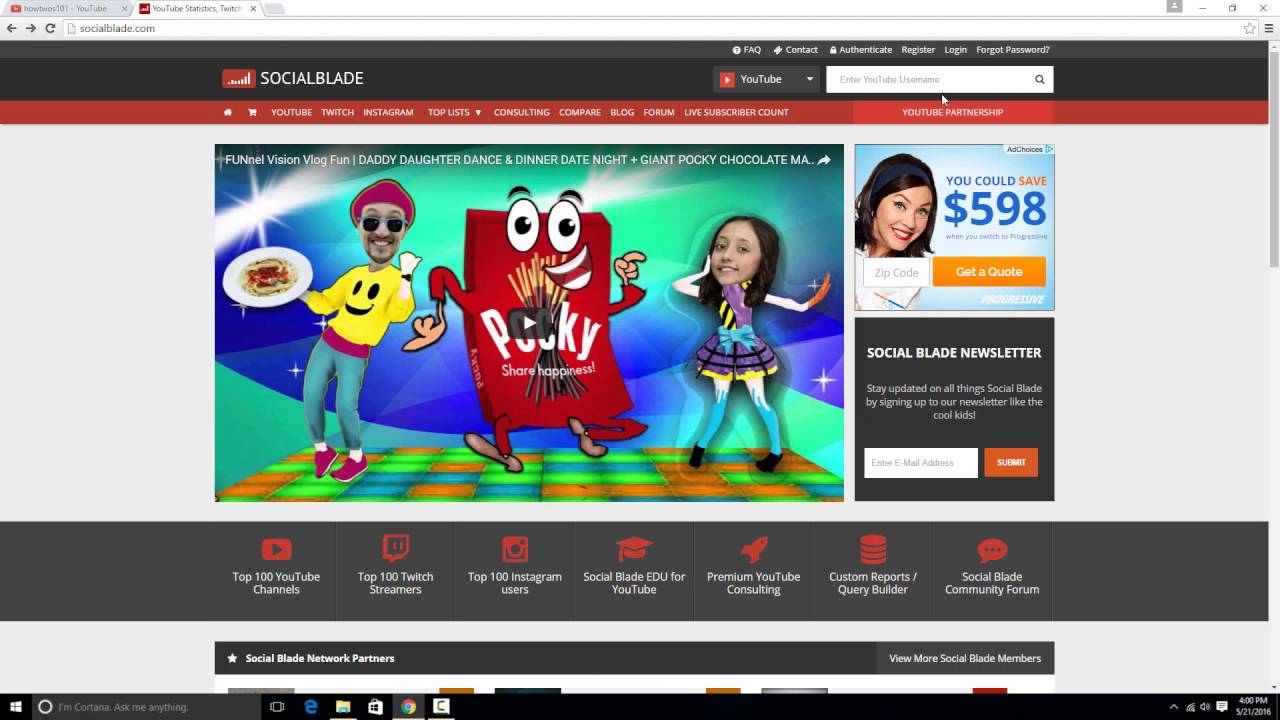Click YOUTUBE PARTNERSHIP button
This screenshot has width=1280, height=720.
[953, 112]
